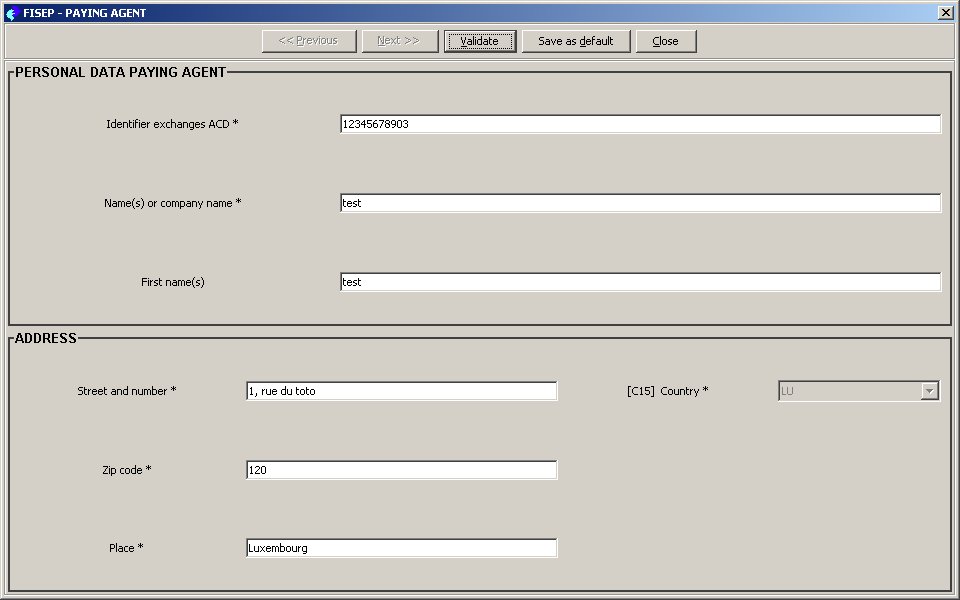Image resolution: width=960 pixels, height=600 pixels.
Task: Focus the Zip code field
Action: point(401,470)
